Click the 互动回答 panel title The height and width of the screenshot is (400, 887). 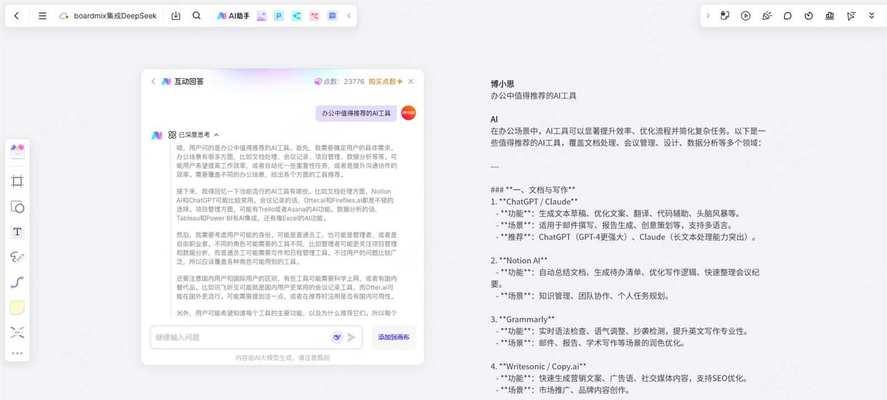[x=189, y=81]
